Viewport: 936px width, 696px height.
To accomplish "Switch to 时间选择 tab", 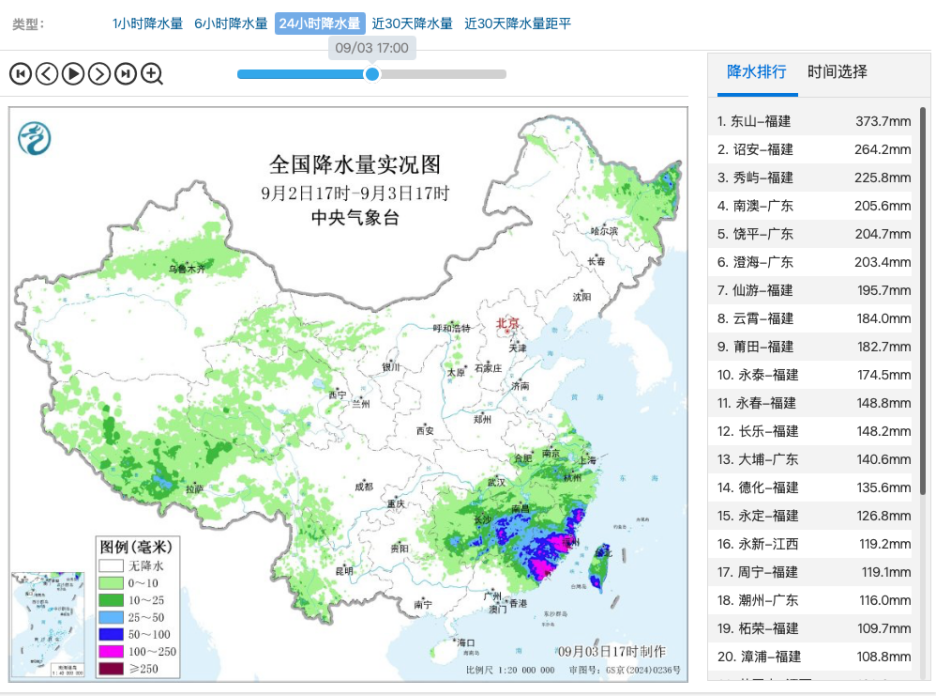I will (x=837, y=72).
